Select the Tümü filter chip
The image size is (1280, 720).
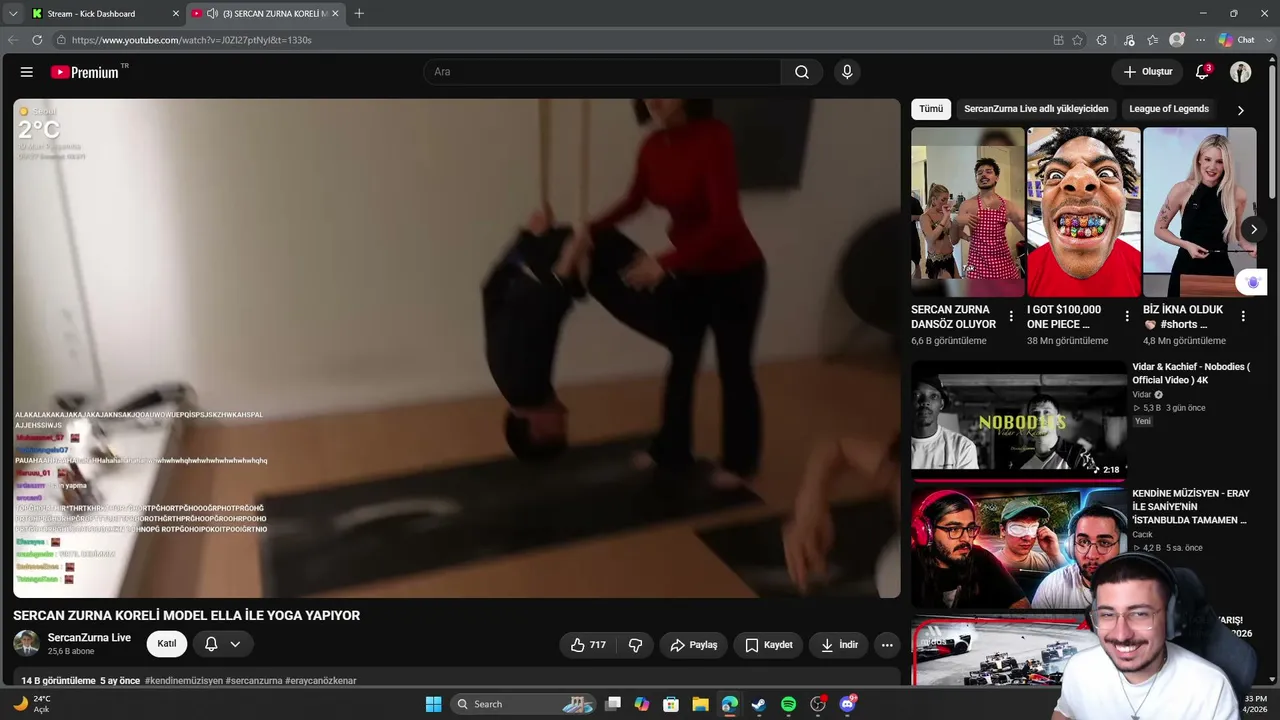point(931,109)
